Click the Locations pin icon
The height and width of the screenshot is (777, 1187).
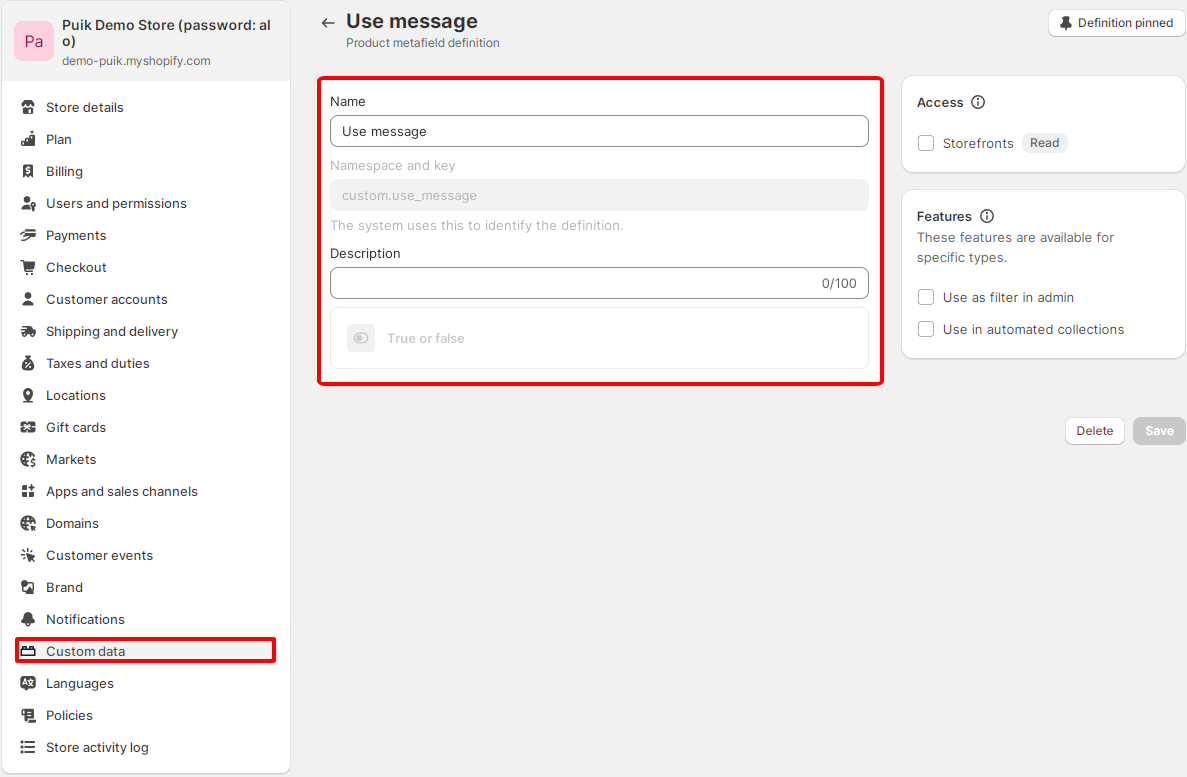click(x=28, y=395)
